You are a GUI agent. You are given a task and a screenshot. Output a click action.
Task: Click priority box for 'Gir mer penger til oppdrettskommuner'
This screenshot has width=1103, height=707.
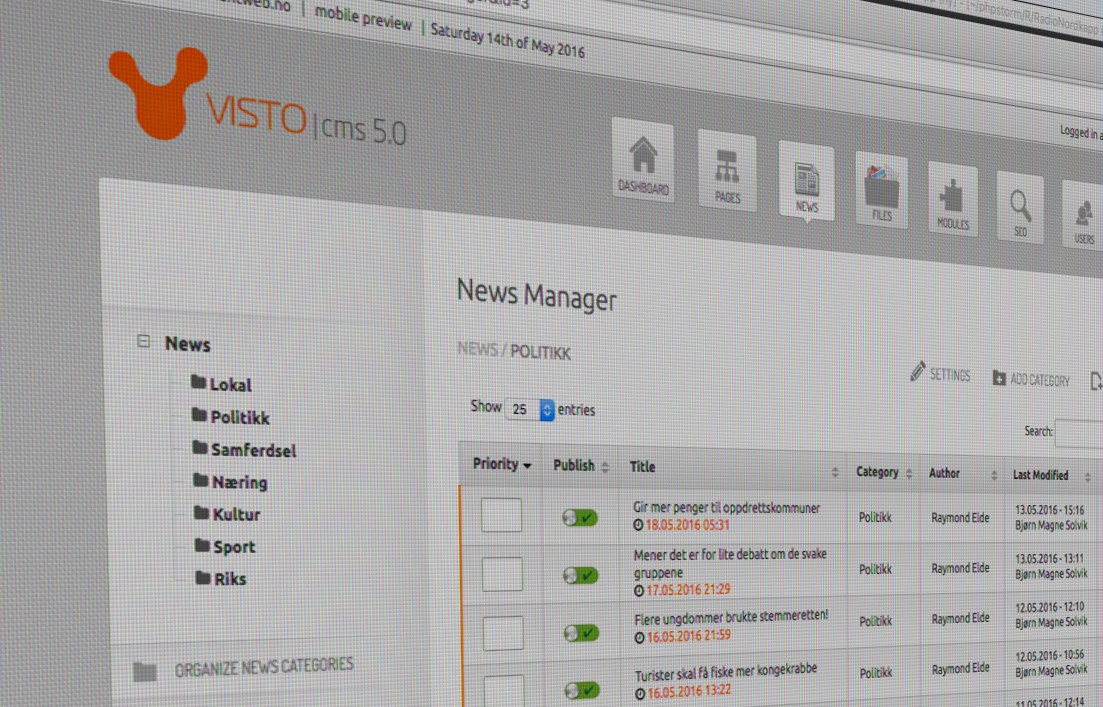coord(502,514)
